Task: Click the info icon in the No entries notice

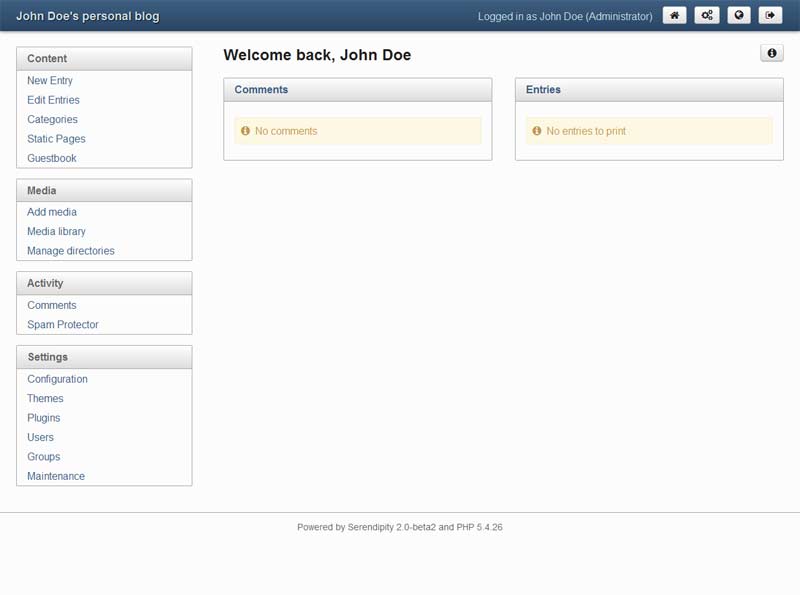Action: click(x=537, y=131)
